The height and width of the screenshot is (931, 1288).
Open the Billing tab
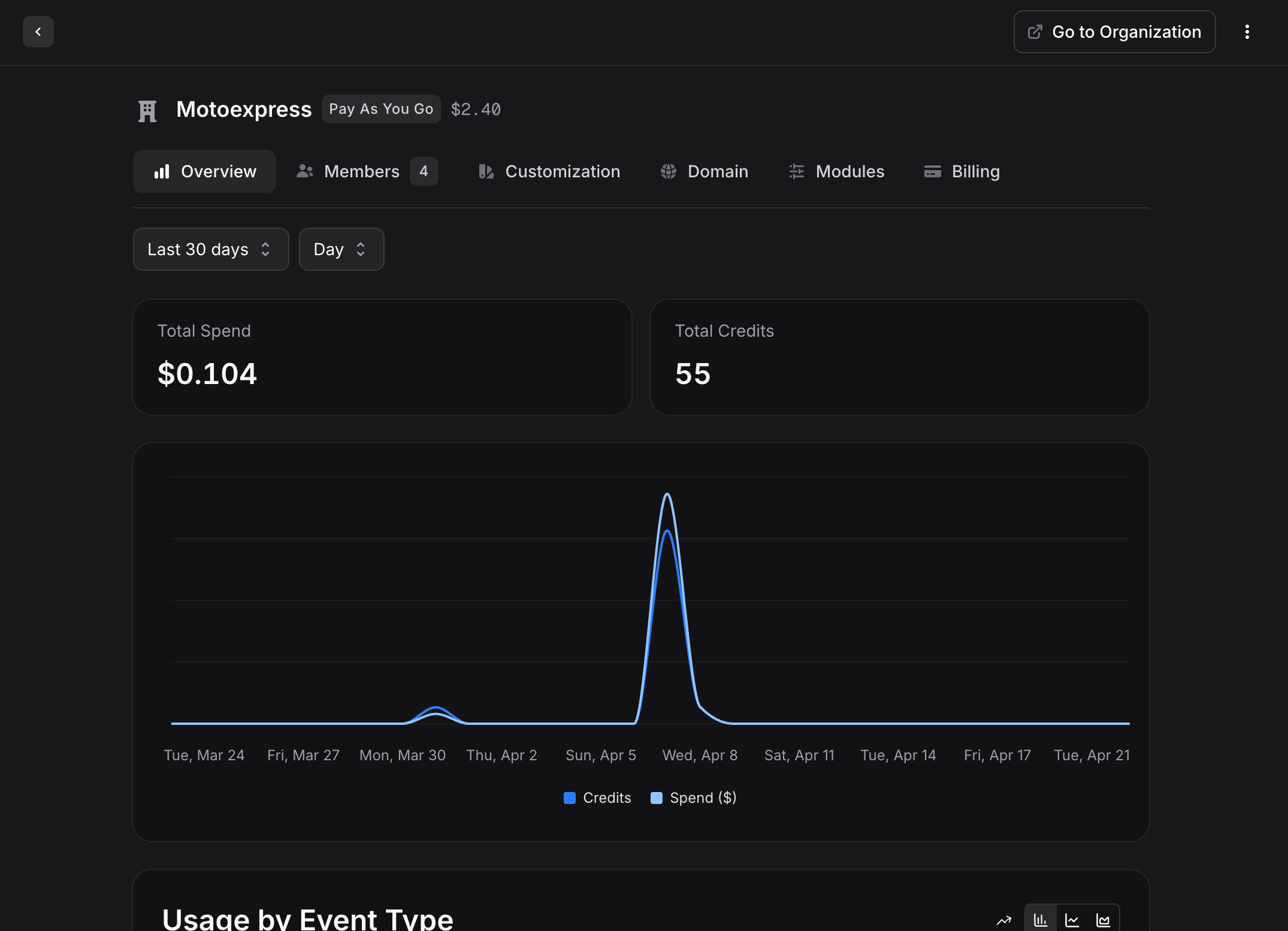pos(962,171)
